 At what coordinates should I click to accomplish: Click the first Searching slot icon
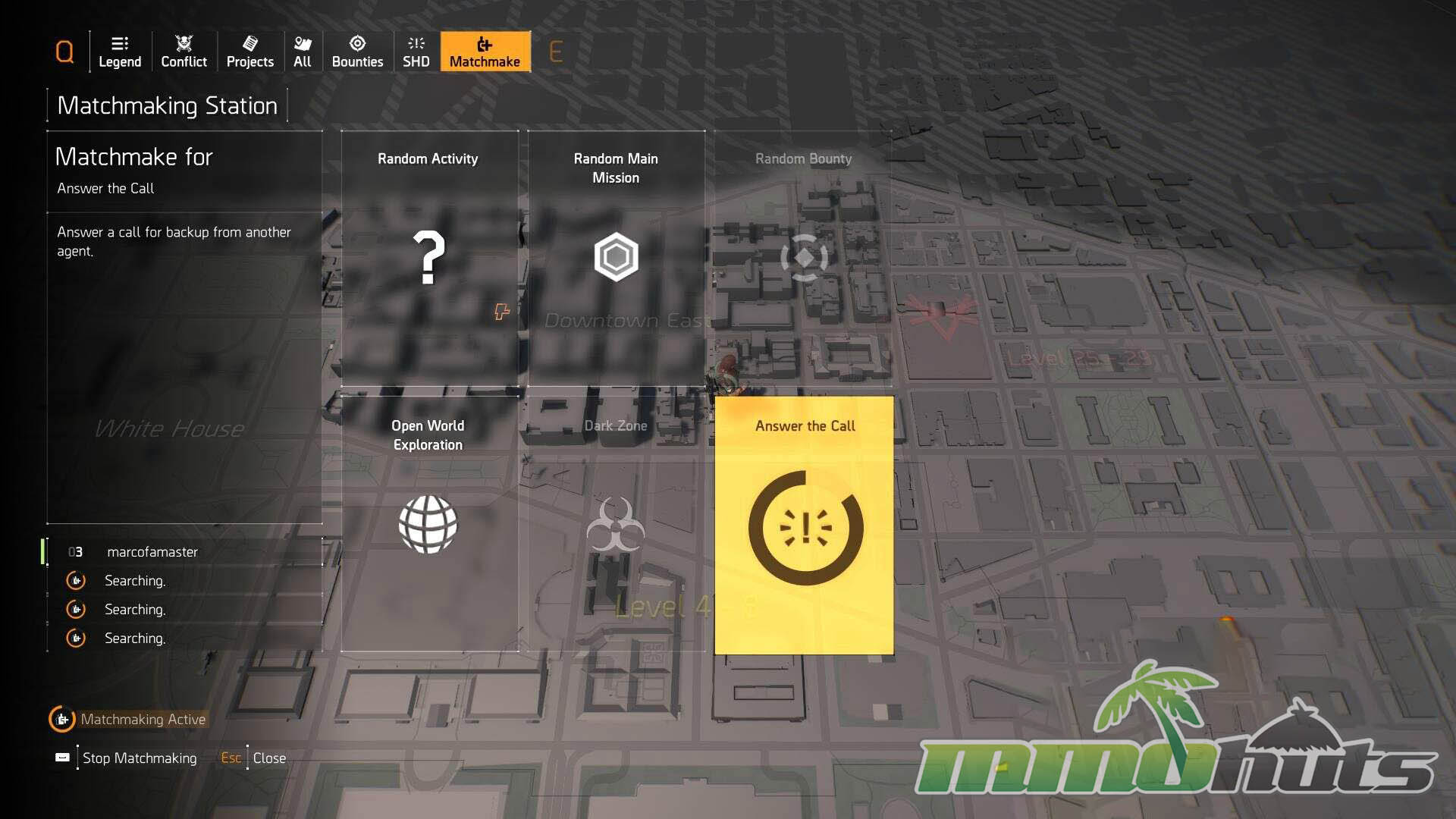tap(76, 581)
